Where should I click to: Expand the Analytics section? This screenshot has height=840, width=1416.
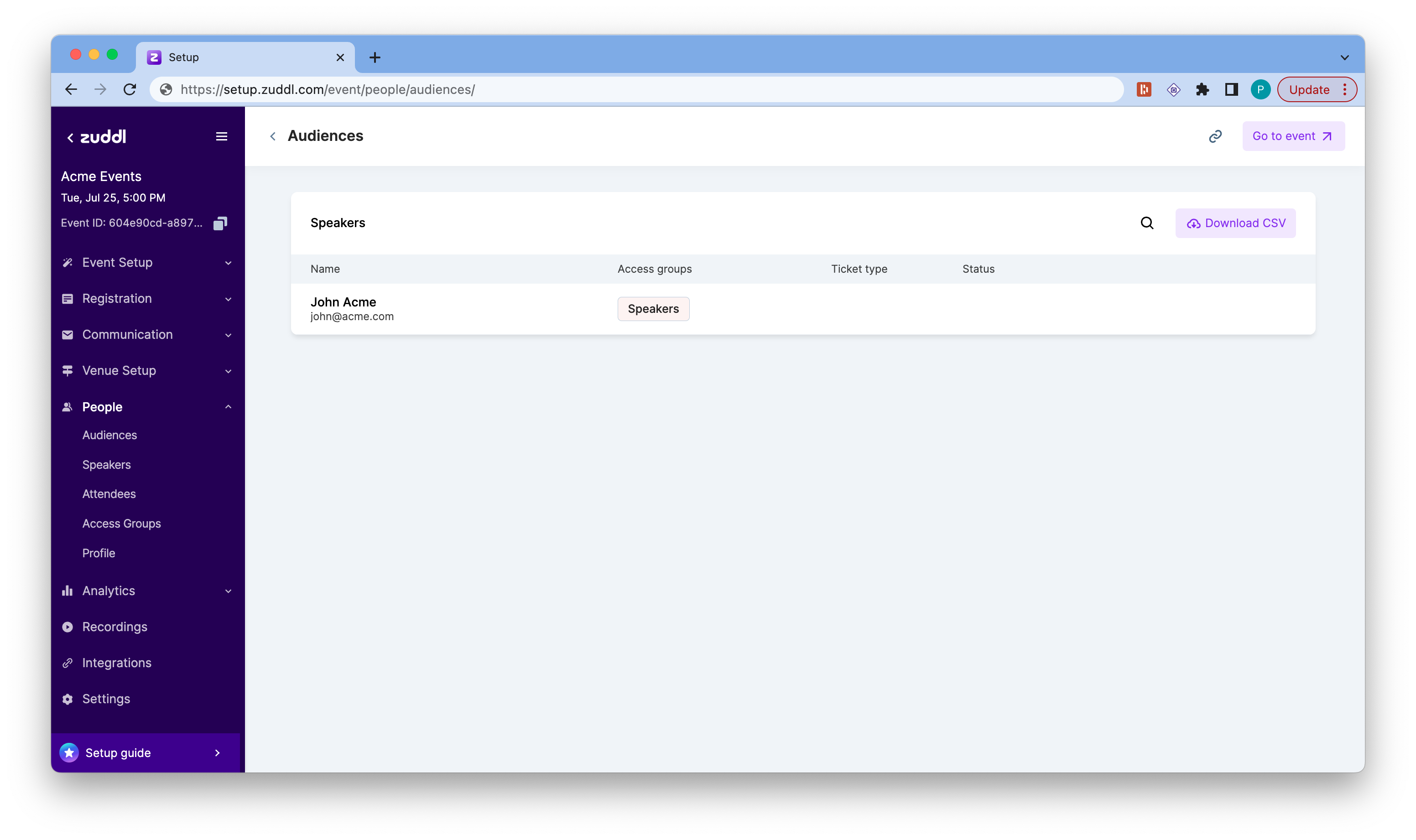[x=228, y=591]
